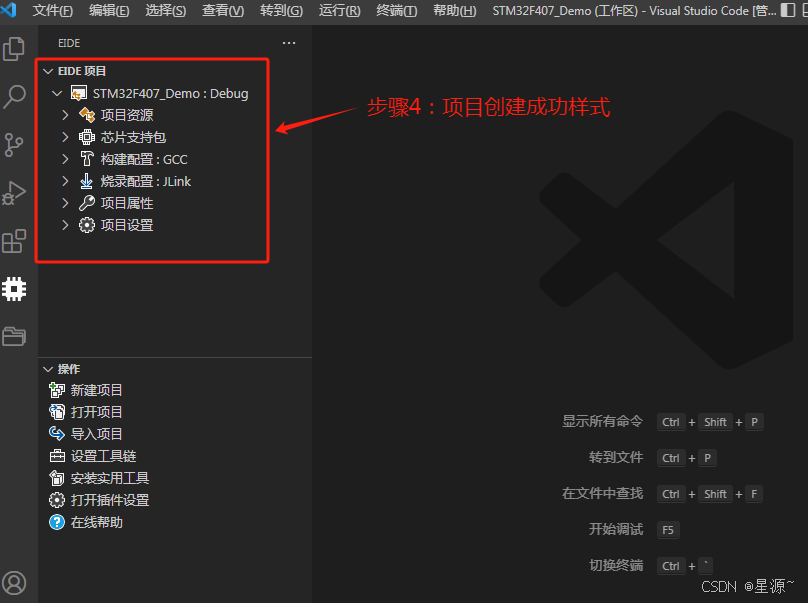
Task: Click the 打开项目 icon
Action: coord(57,412)
